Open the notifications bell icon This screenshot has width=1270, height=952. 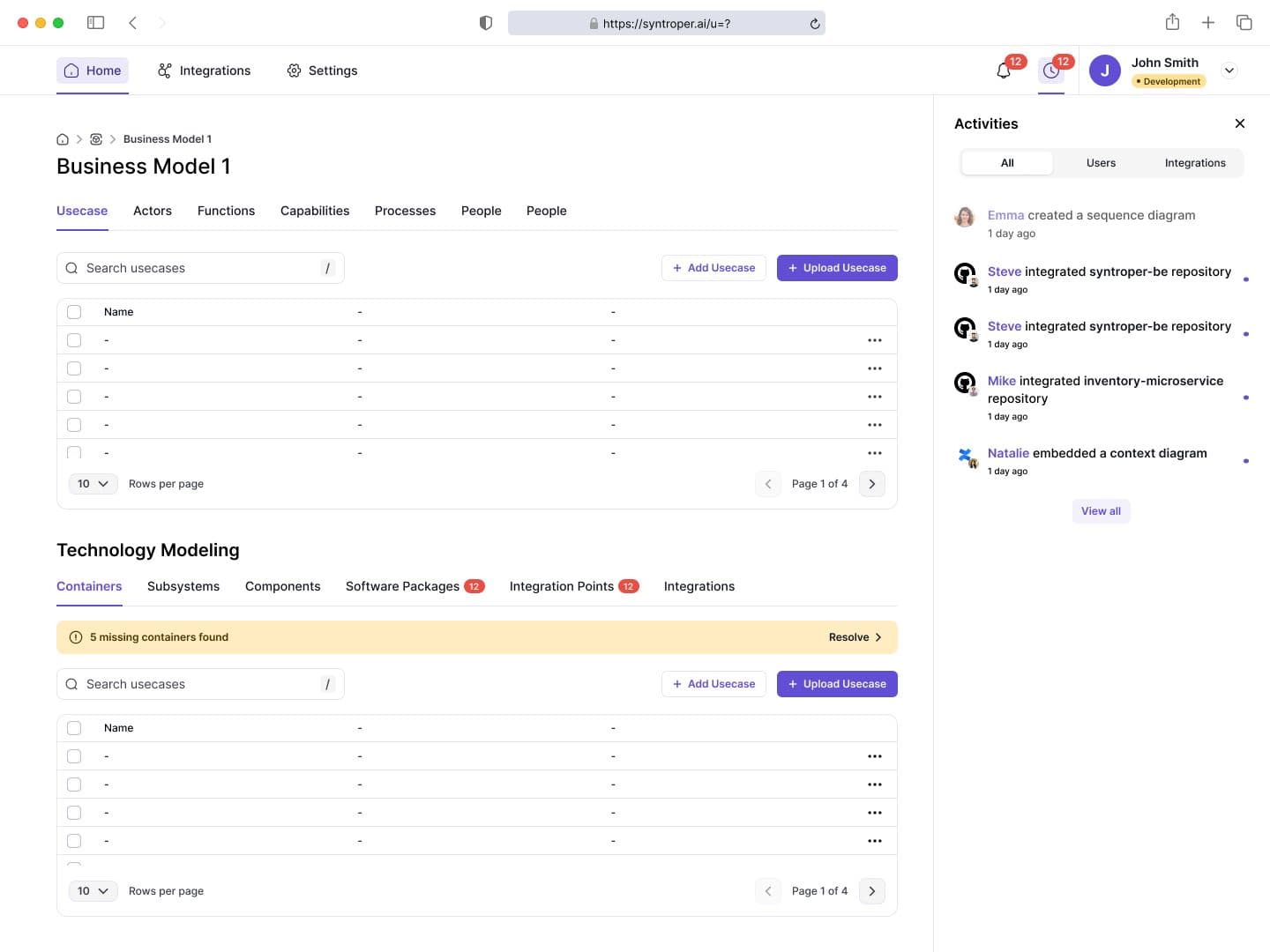click(x=1004, y=71)
